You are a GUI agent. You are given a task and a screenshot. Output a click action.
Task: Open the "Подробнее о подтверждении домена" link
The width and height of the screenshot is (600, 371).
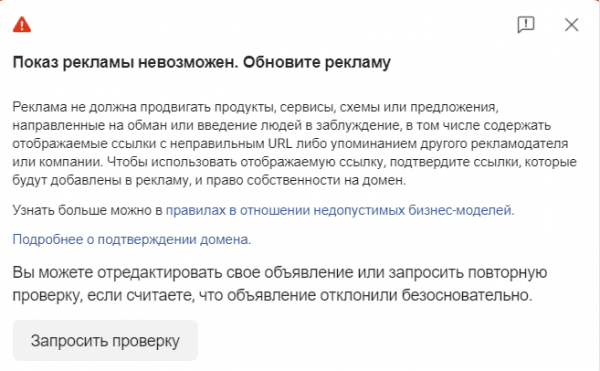[130, 239]
